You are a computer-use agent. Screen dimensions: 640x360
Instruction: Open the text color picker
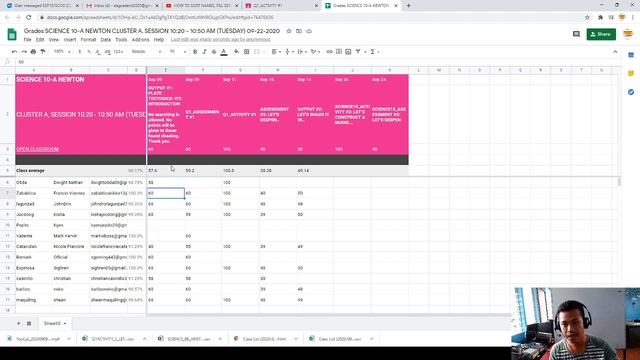point(224,52)
